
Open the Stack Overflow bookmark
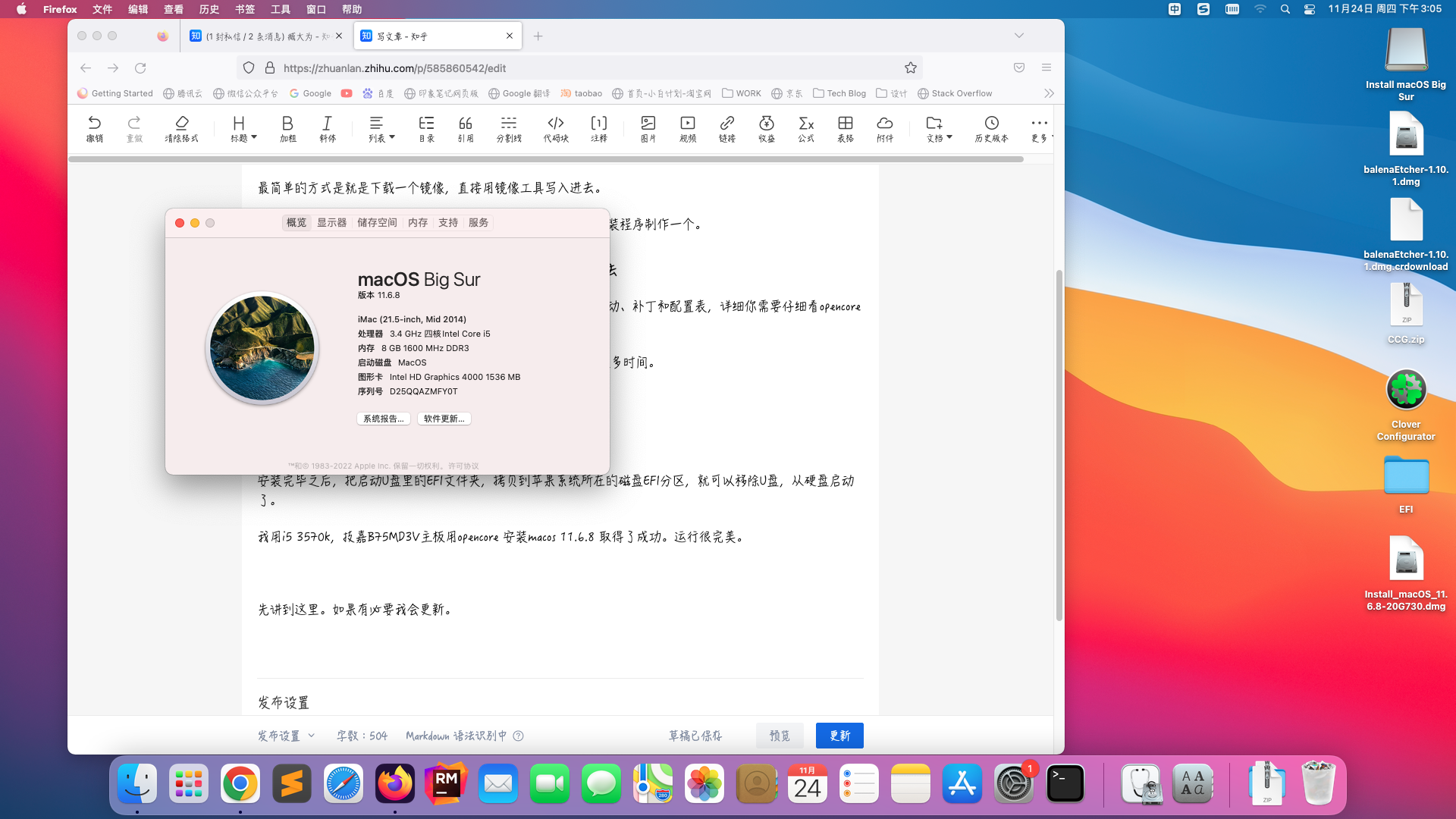[955, 93]
